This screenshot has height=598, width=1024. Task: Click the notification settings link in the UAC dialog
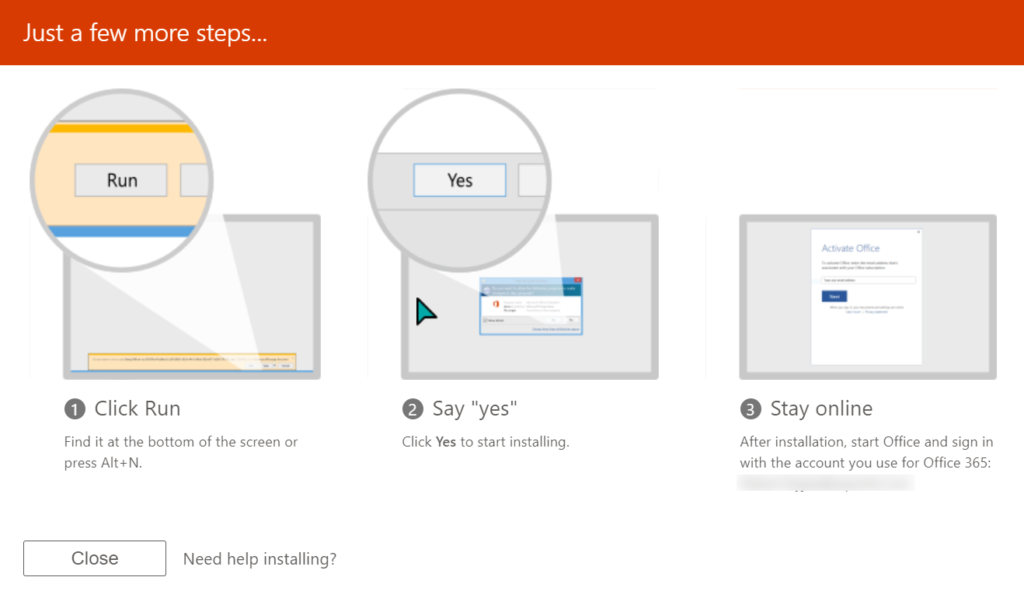pos(556,329)
